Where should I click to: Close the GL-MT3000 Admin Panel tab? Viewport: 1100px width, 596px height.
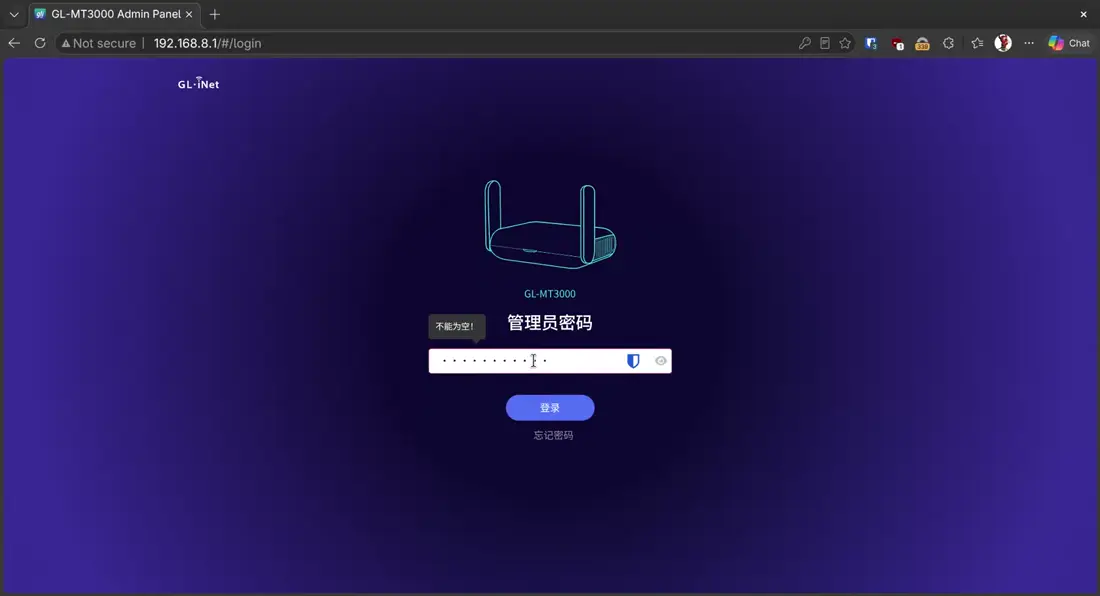click(x=189, y=14)
